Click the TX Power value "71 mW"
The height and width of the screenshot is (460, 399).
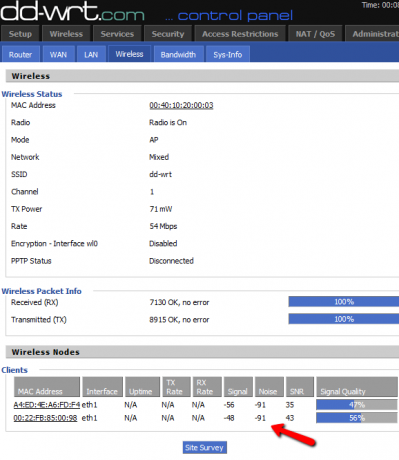pyautogui.click(x=161, y=209)
